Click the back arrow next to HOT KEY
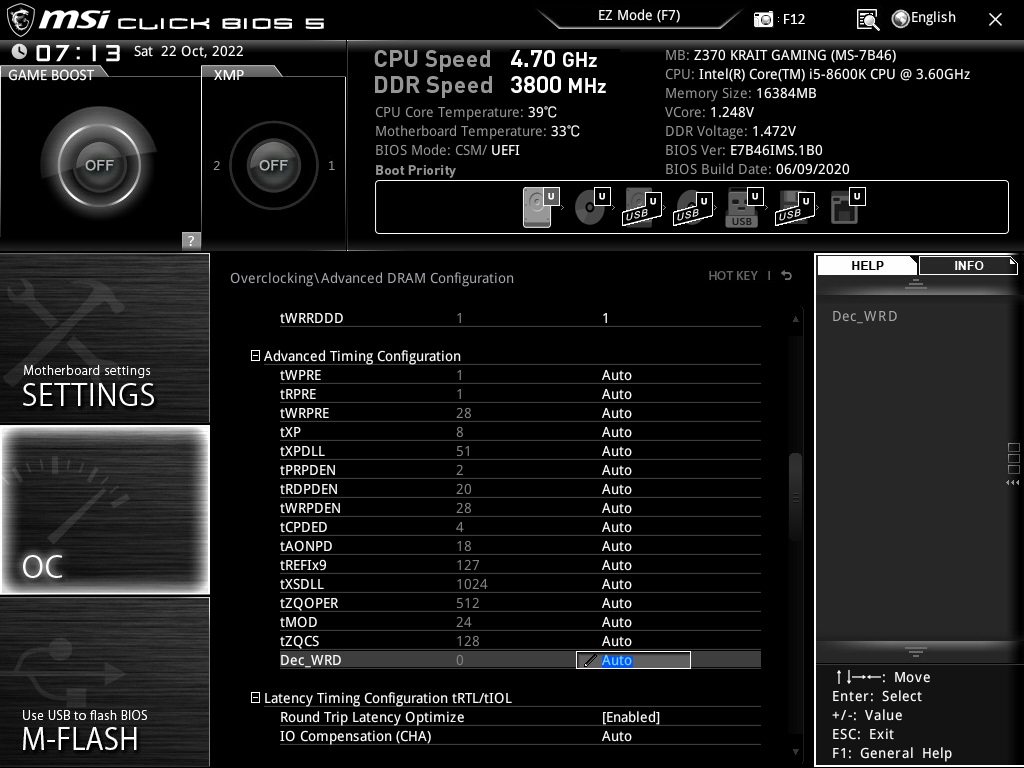 coord(787,276)
